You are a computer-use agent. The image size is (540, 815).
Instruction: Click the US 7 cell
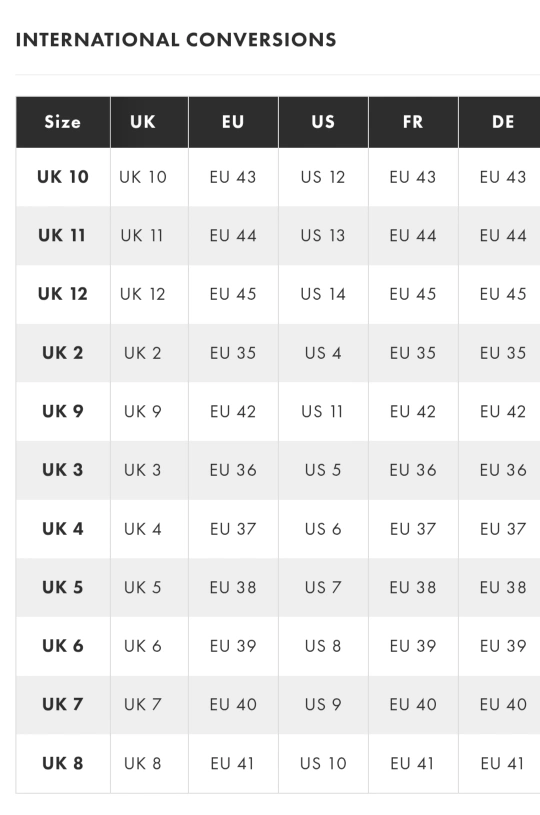point(323,588)
